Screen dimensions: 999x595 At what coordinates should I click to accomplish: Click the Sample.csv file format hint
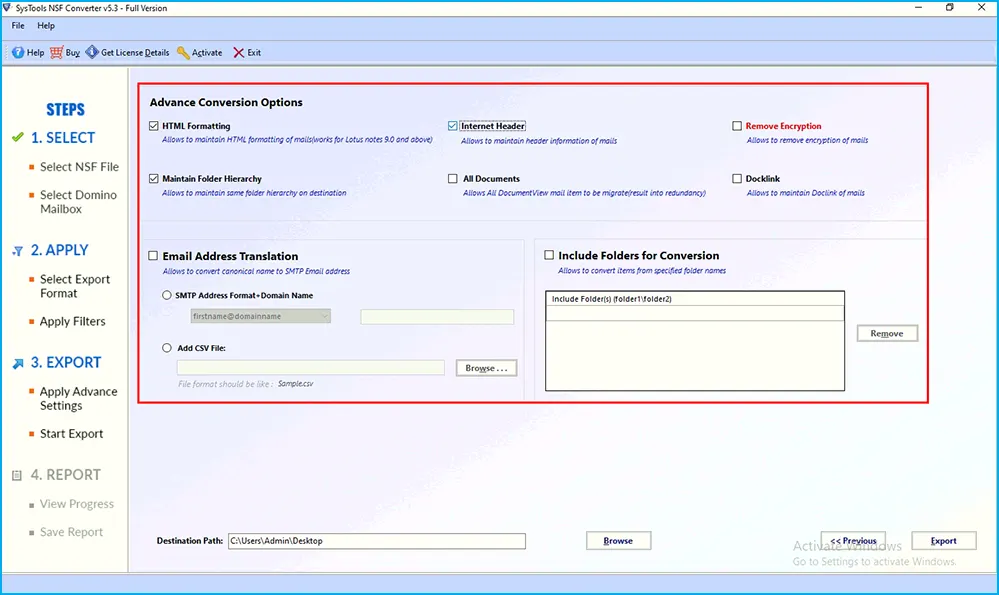[296, 384]
